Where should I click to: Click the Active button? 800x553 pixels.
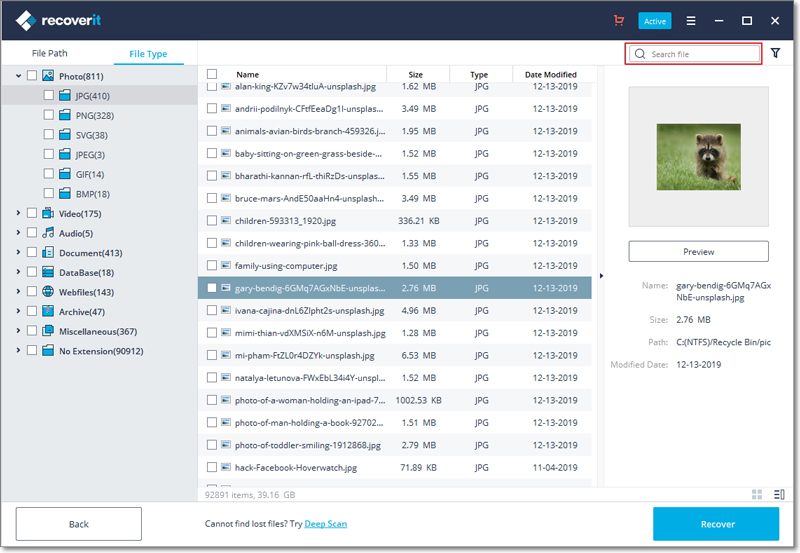point(655,21)
